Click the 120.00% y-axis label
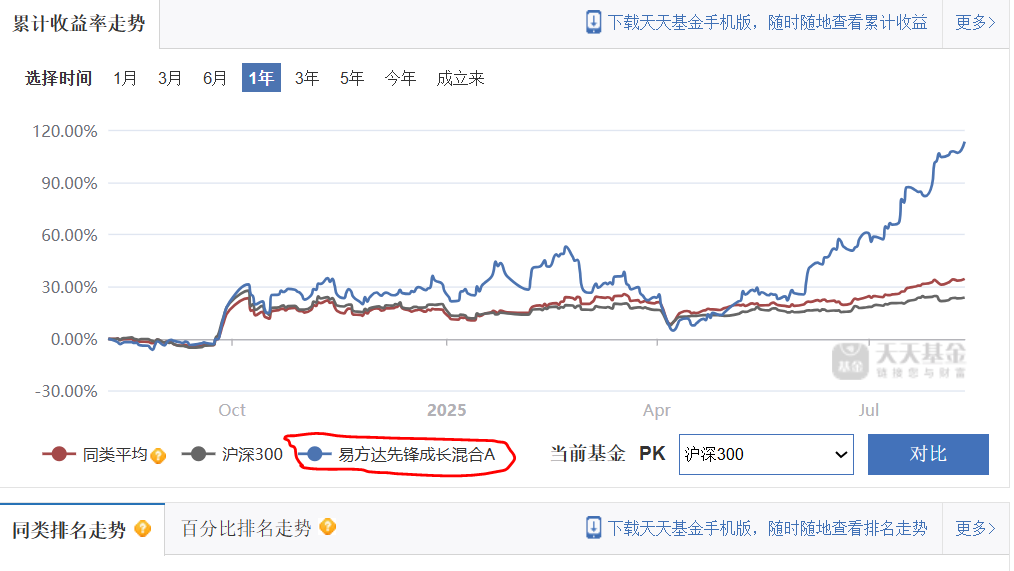This screenshot has height=571, width=1014. 65,131
